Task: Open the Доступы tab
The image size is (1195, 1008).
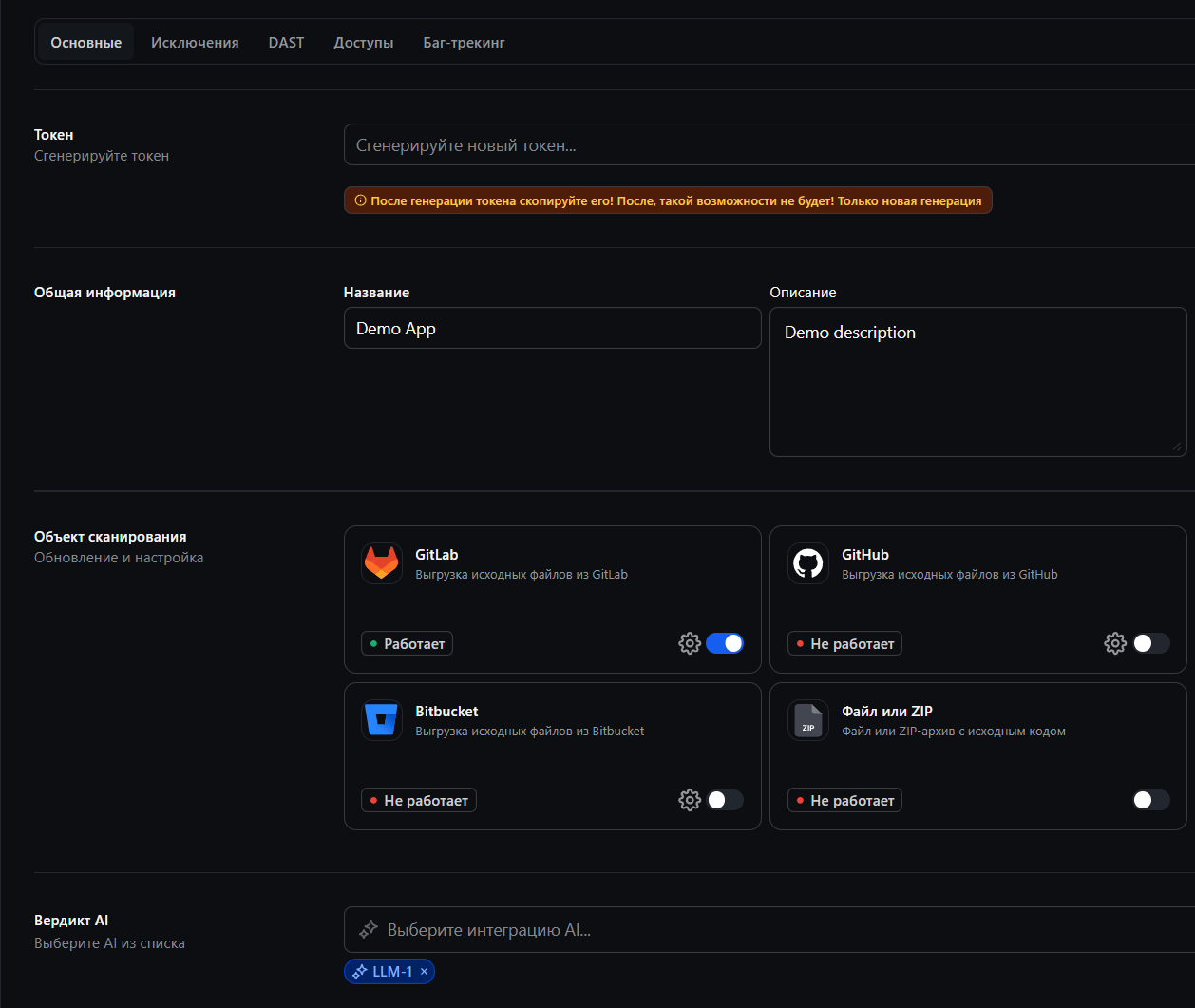Action: click(364, 43)
